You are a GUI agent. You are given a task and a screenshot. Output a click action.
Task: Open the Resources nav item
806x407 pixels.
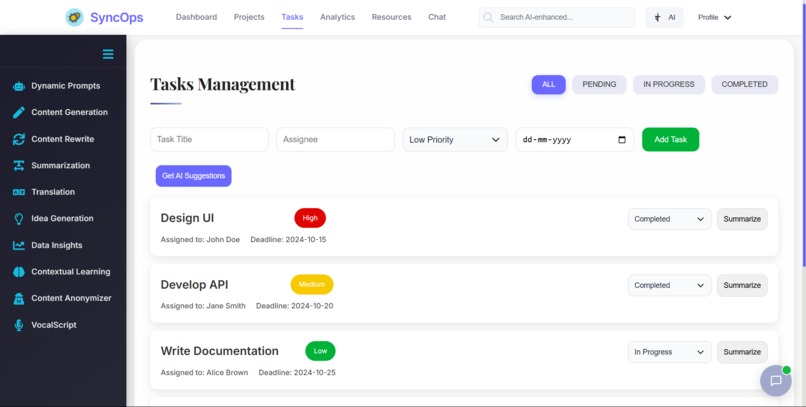(391, 17)
